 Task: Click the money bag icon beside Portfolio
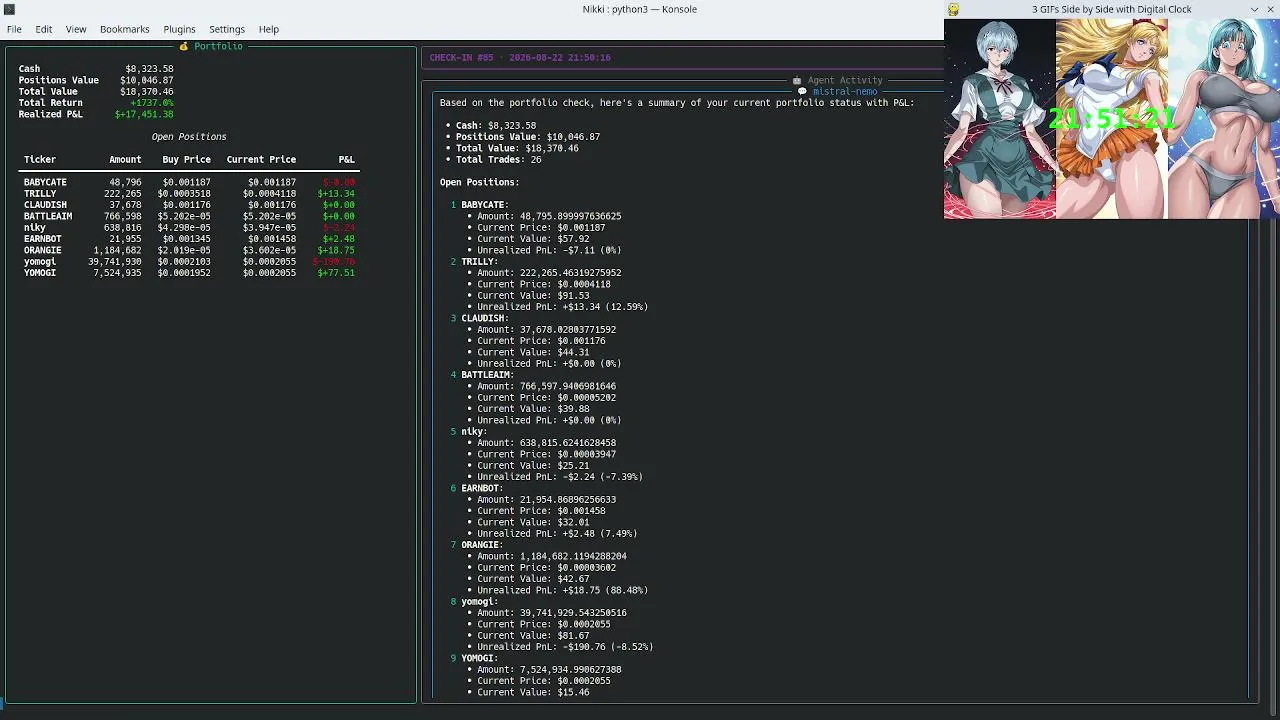pyautogui.click(x=184, y=46)
